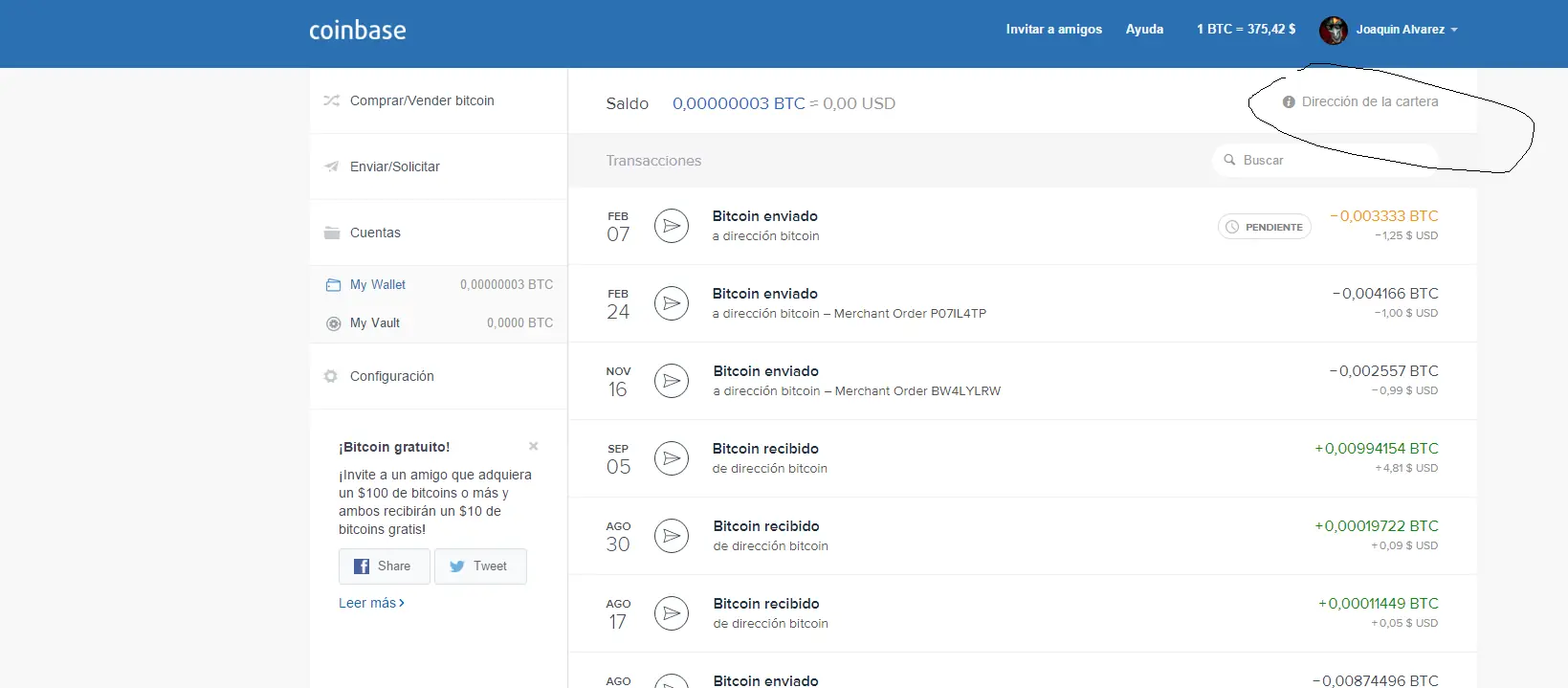Open the Feb 07 Bitcoin enviado transaction

coord(1023,226)
